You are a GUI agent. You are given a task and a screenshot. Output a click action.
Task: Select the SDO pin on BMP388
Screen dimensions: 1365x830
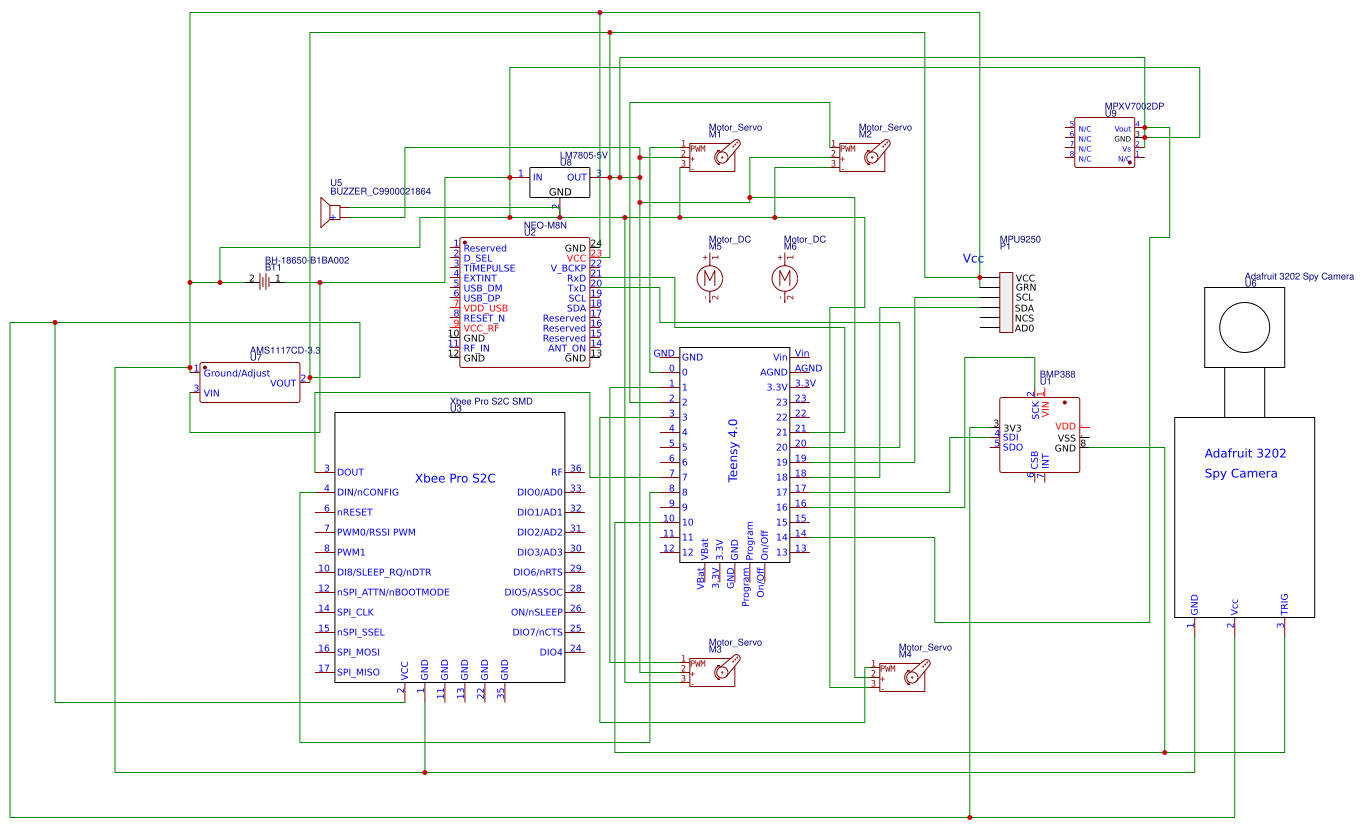1013,447
